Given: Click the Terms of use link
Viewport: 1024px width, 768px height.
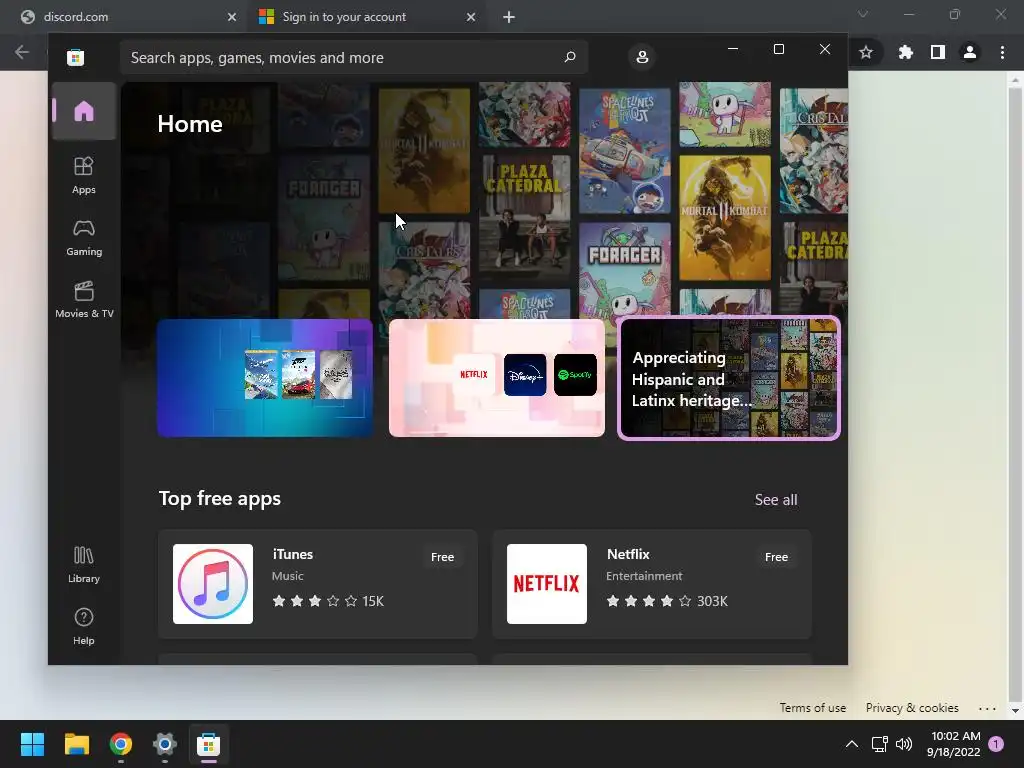Looking at the screenshot, I should 812,708.
